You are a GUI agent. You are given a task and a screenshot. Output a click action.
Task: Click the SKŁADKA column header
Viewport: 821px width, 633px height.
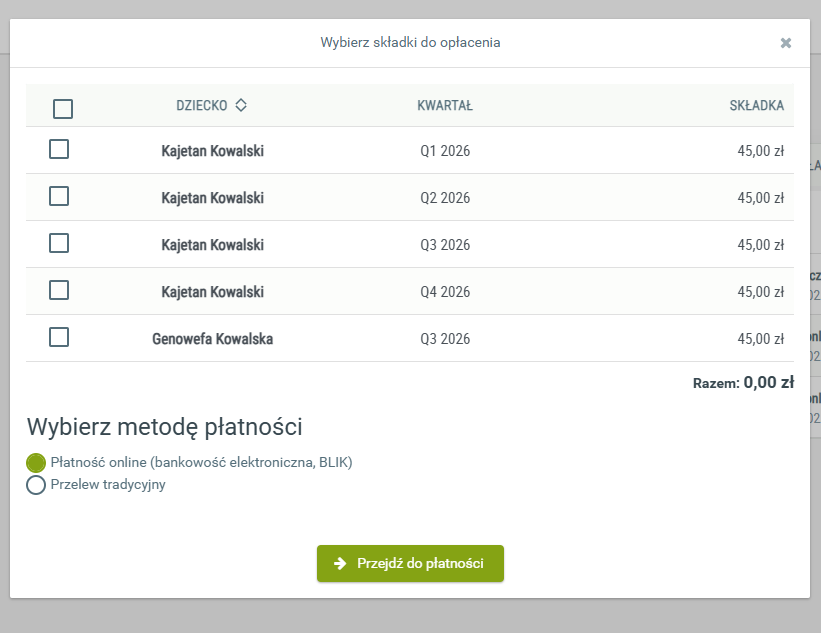pyautogui.click(x=756, y=105)
